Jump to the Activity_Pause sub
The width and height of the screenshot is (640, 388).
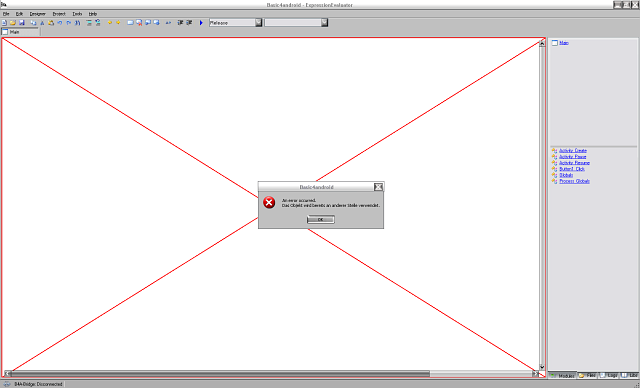coord(572,157)
